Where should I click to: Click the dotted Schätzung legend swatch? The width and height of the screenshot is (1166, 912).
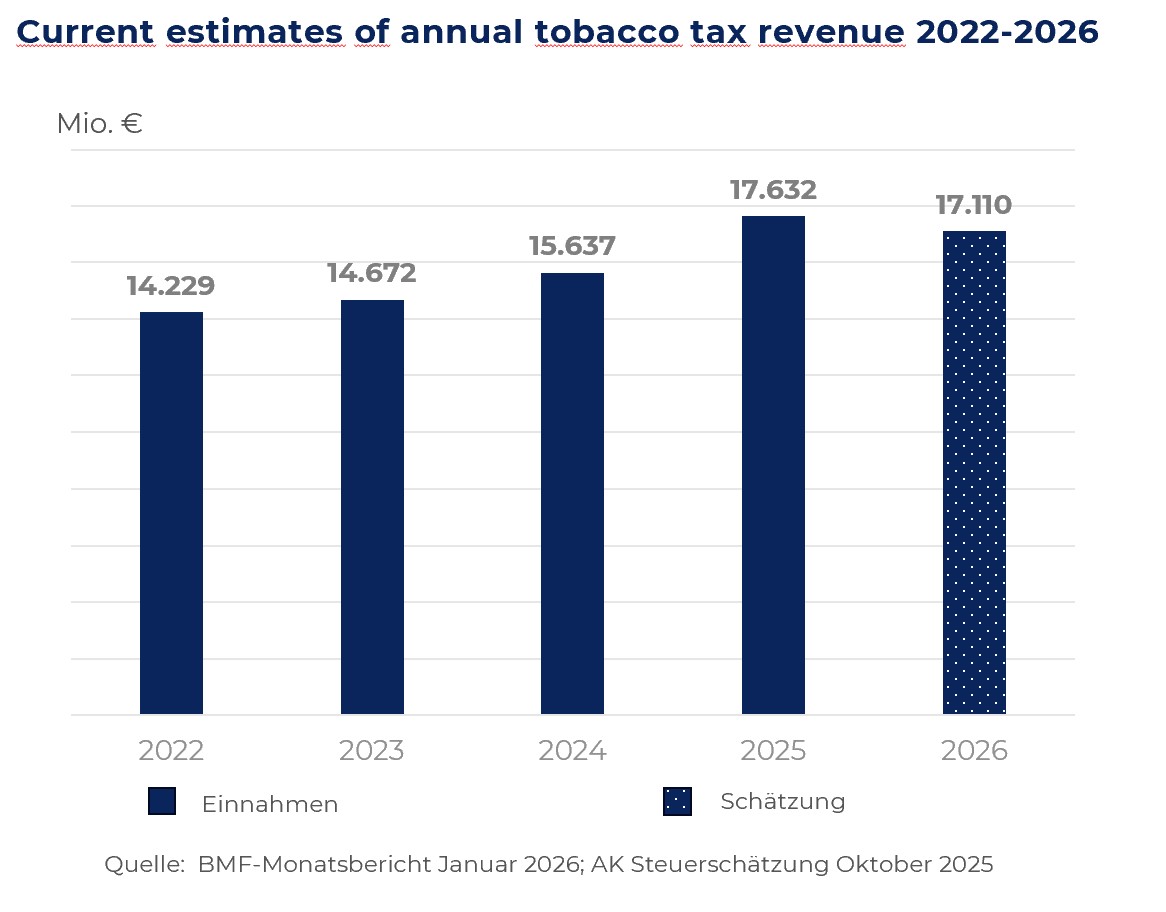coord(677,801)
